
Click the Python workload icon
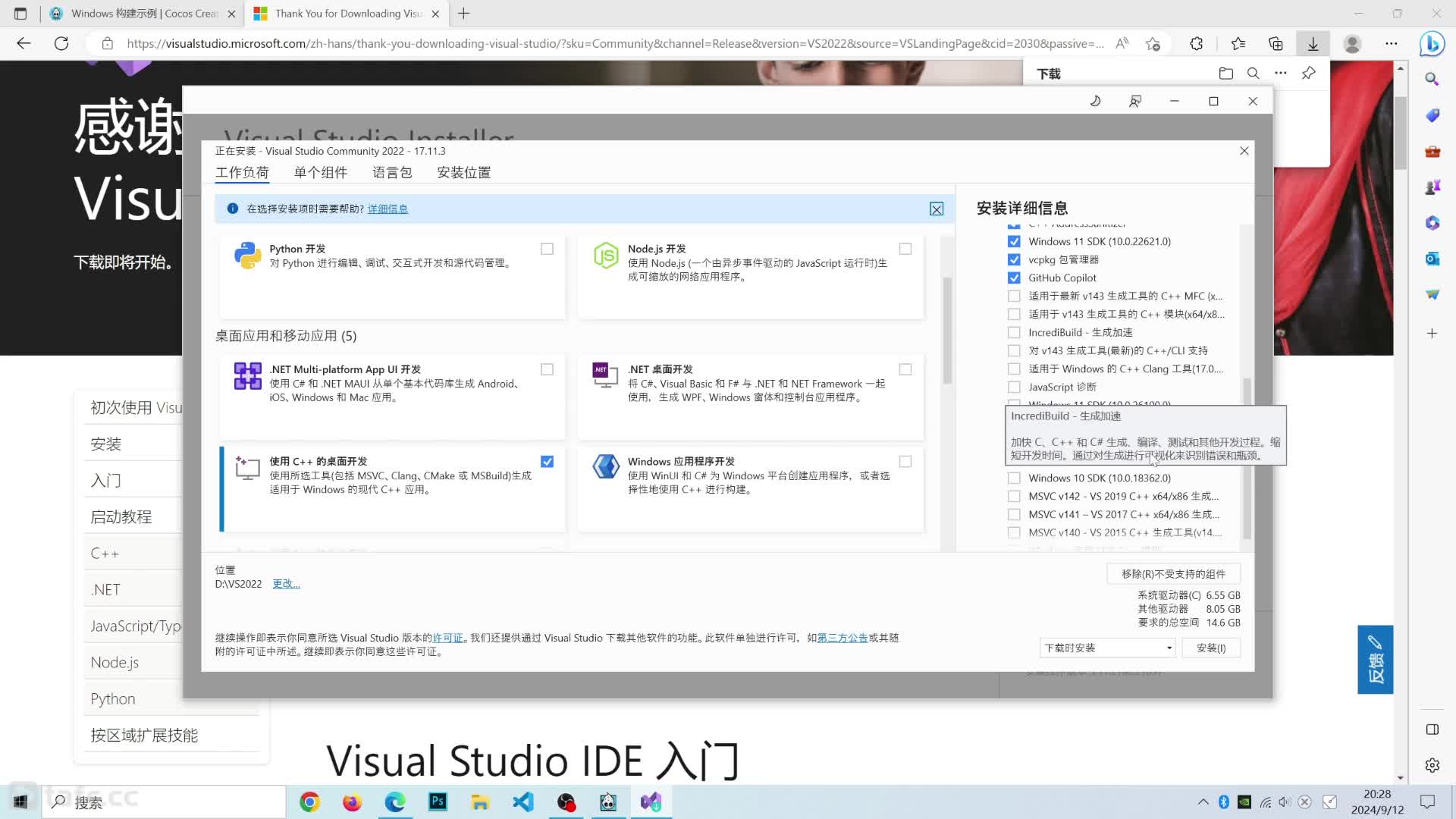point(248,256)
